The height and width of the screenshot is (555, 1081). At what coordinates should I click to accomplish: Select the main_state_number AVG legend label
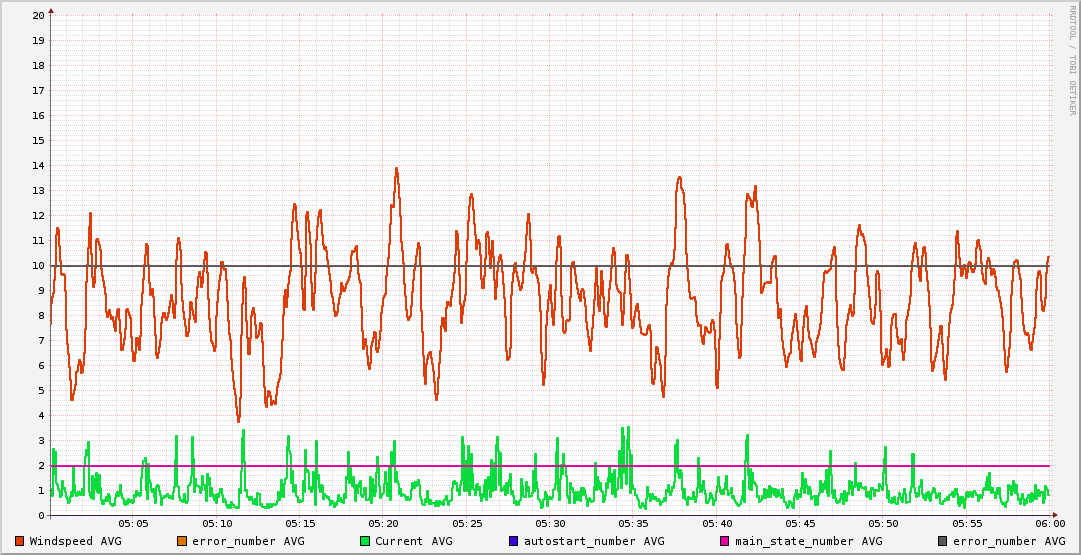point(809,541)
